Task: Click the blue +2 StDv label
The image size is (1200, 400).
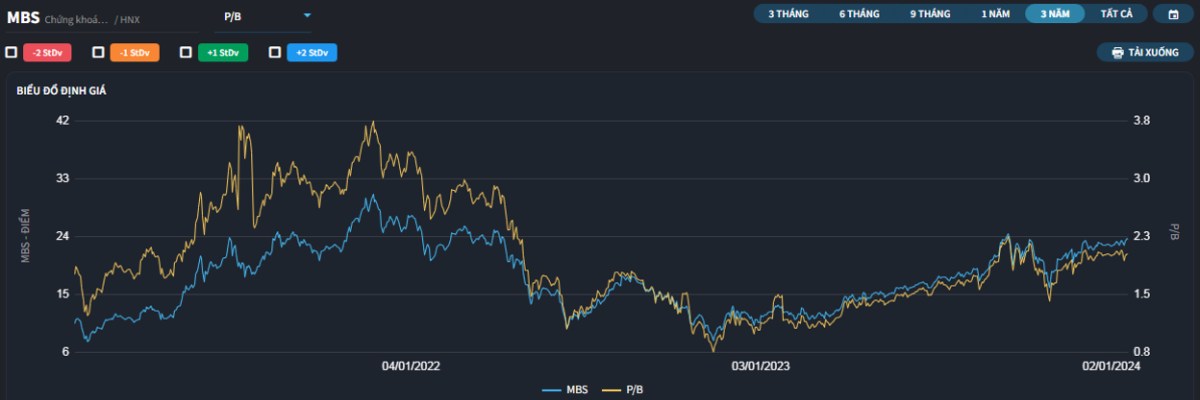Action: point(311,52)
